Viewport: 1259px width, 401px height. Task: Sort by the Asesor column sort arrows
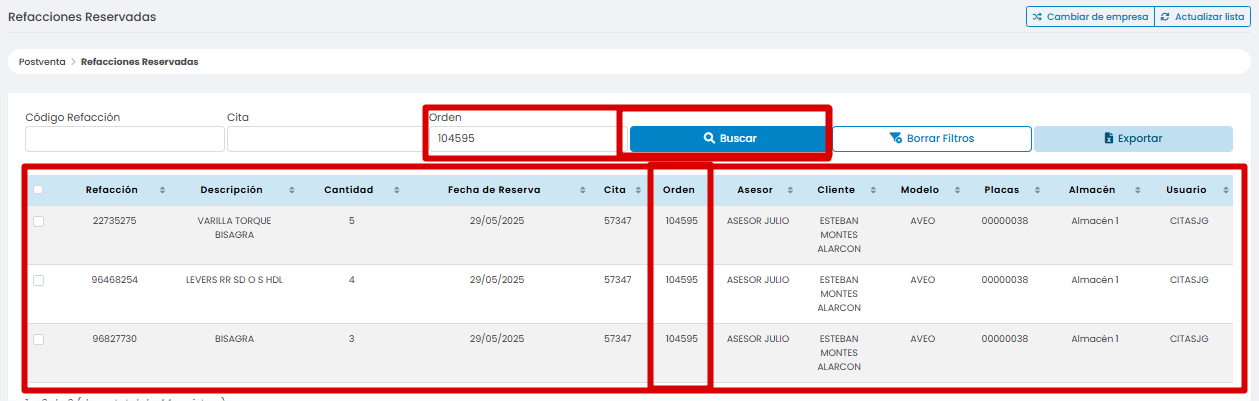pos(788,190)
